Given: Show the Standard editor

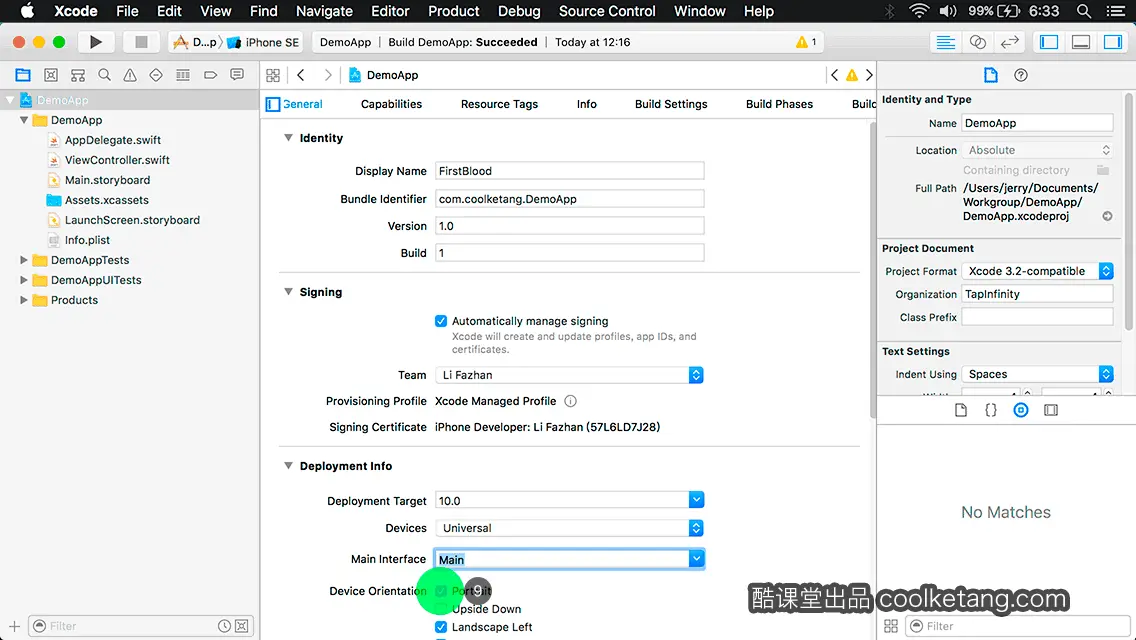Looking at the screenshot, I should (x=945, y=42).
